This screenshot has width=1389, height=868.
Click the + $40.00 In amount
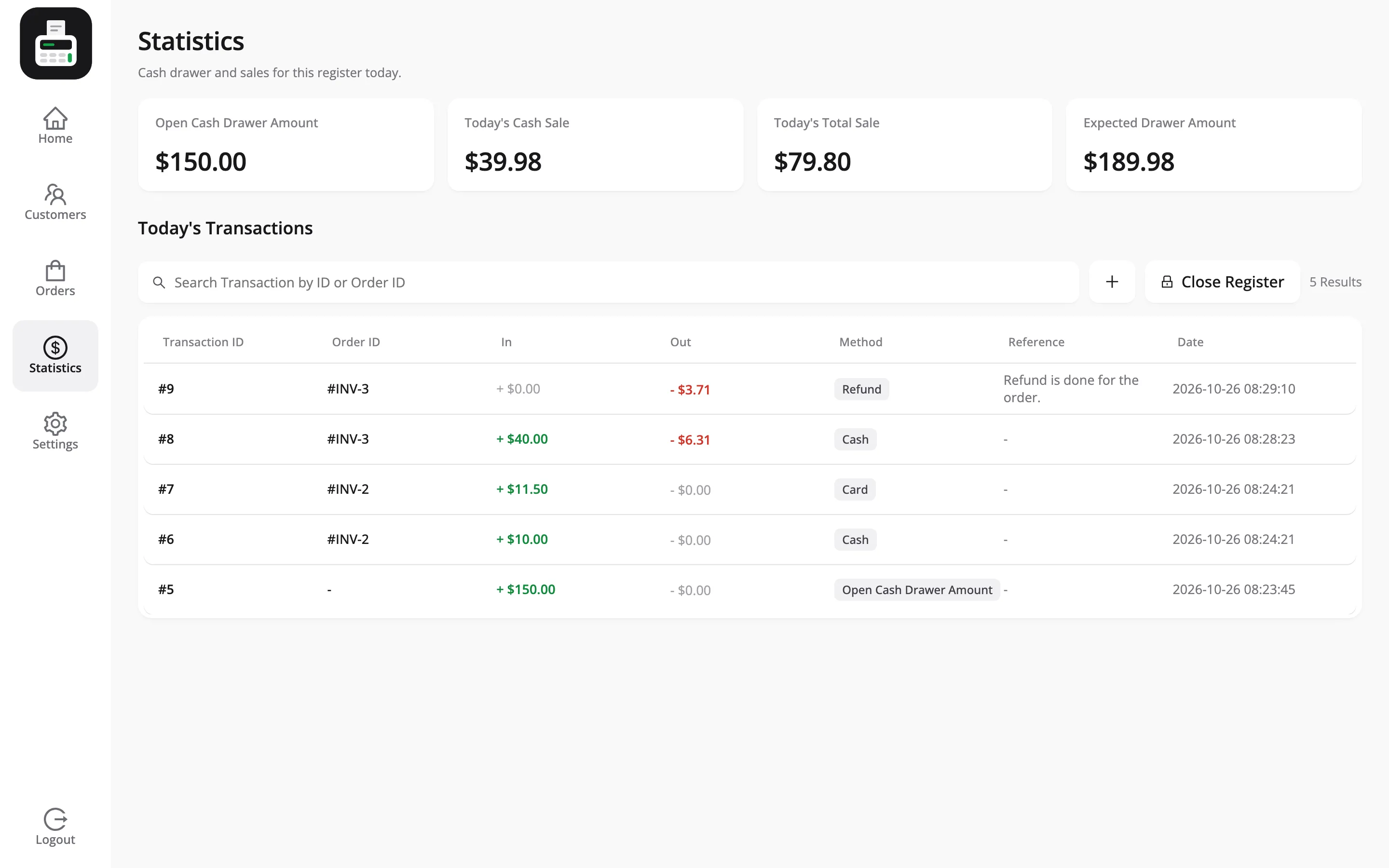click(x=522, y=439)
